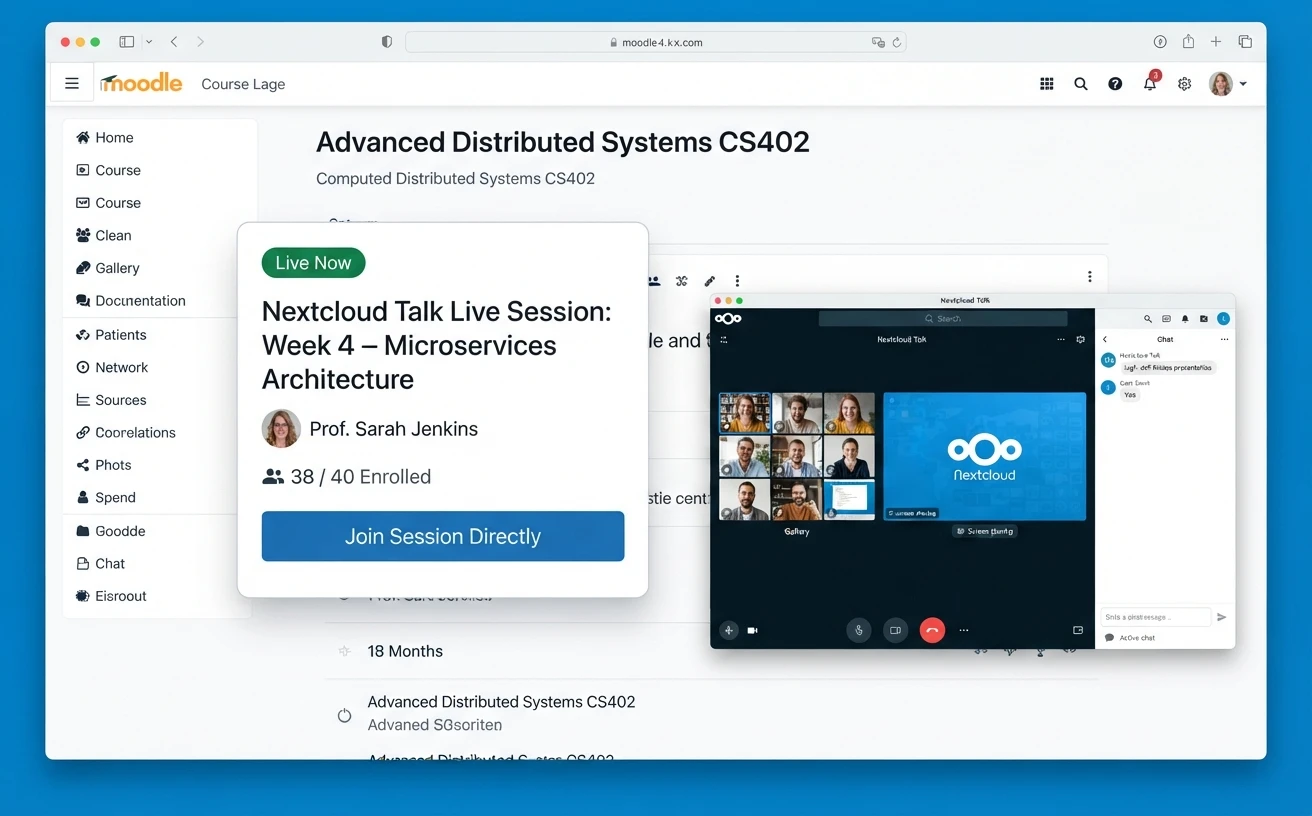The image size is (1312, 816).
Task: Open three-dot menu next to Talk call gear
Action: pyautogui.click(x=1061, y=340)
